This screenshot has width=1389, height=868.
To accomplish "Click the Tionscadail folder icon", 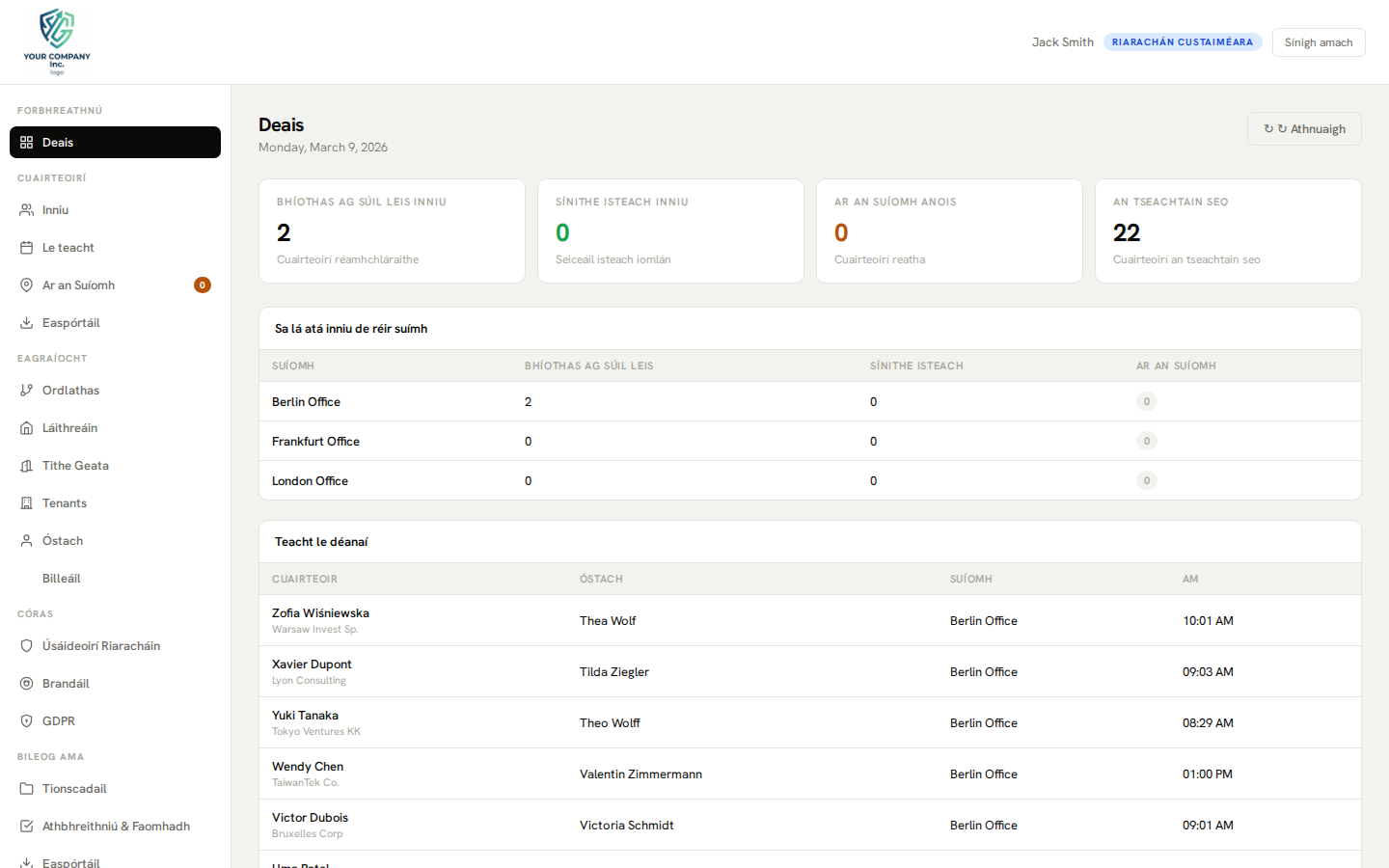I will coord(27,789).
